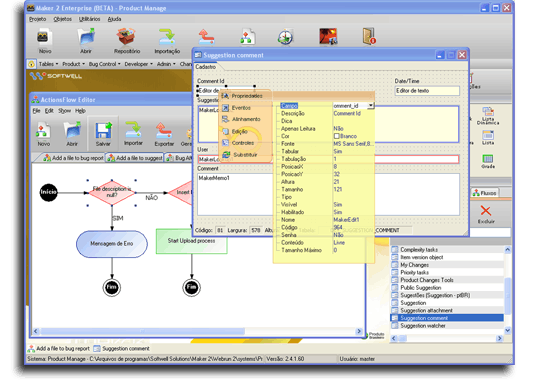Screen dimensions: 538x392
Task: Click the Start Upload process flow node
Action: point(191,241)
